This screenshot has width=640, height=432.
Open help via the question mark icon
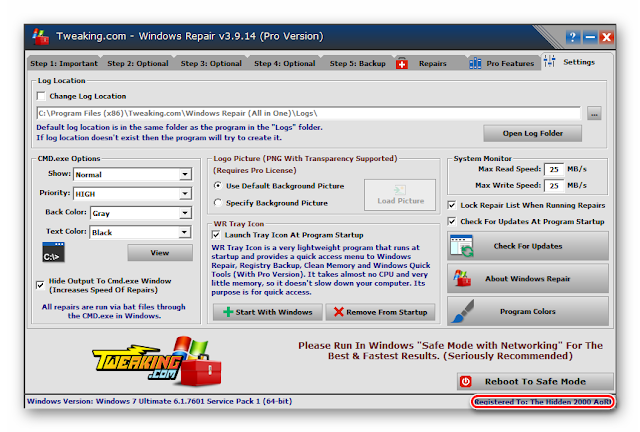point(572,37)
